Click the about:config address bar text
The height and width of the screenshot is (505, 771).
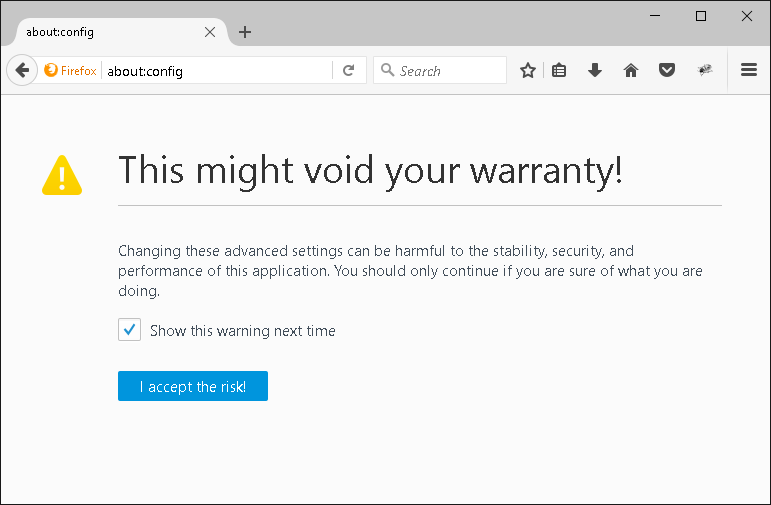pyautogui.click(x=145, y=71)
